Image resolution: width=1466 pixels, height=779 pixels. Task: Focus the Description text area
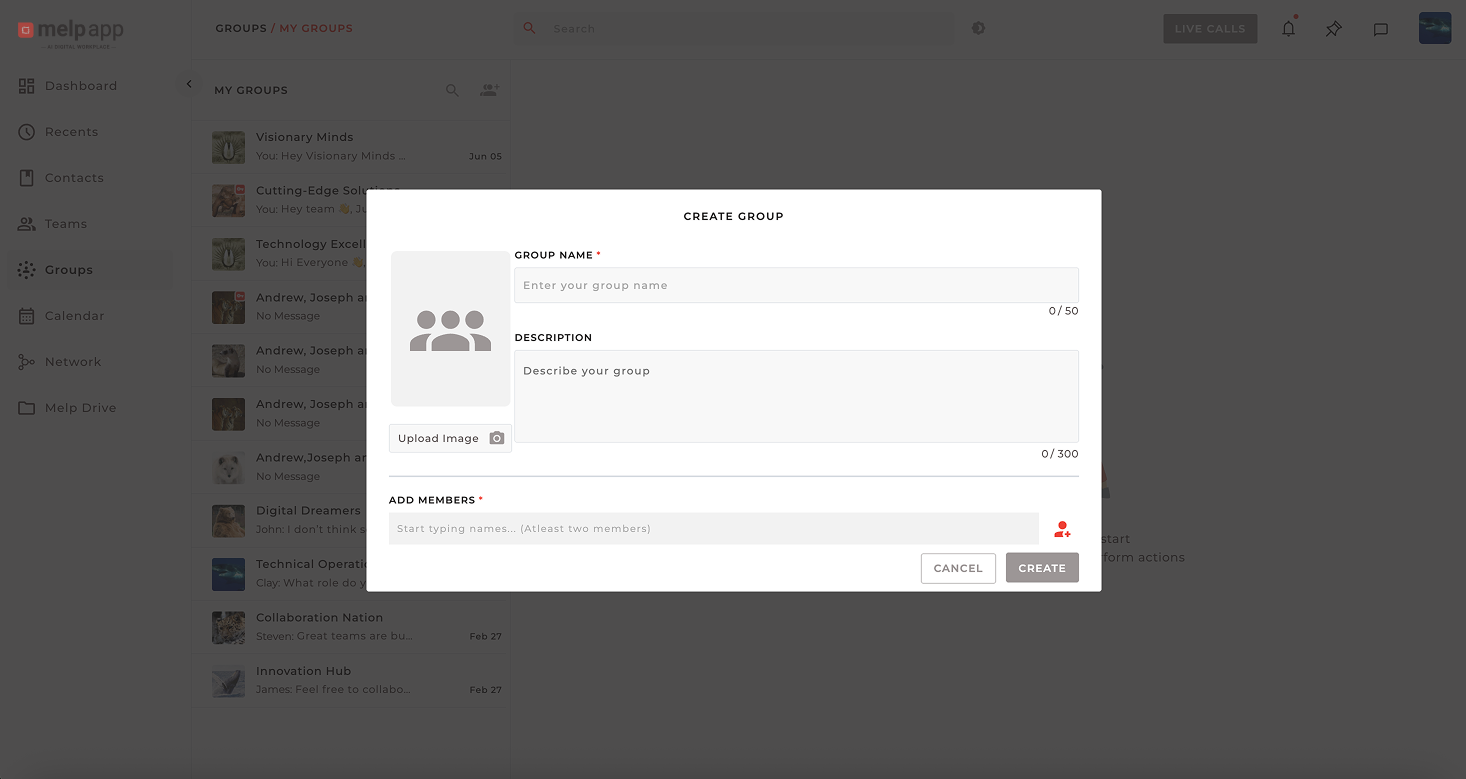click(795, 396)
